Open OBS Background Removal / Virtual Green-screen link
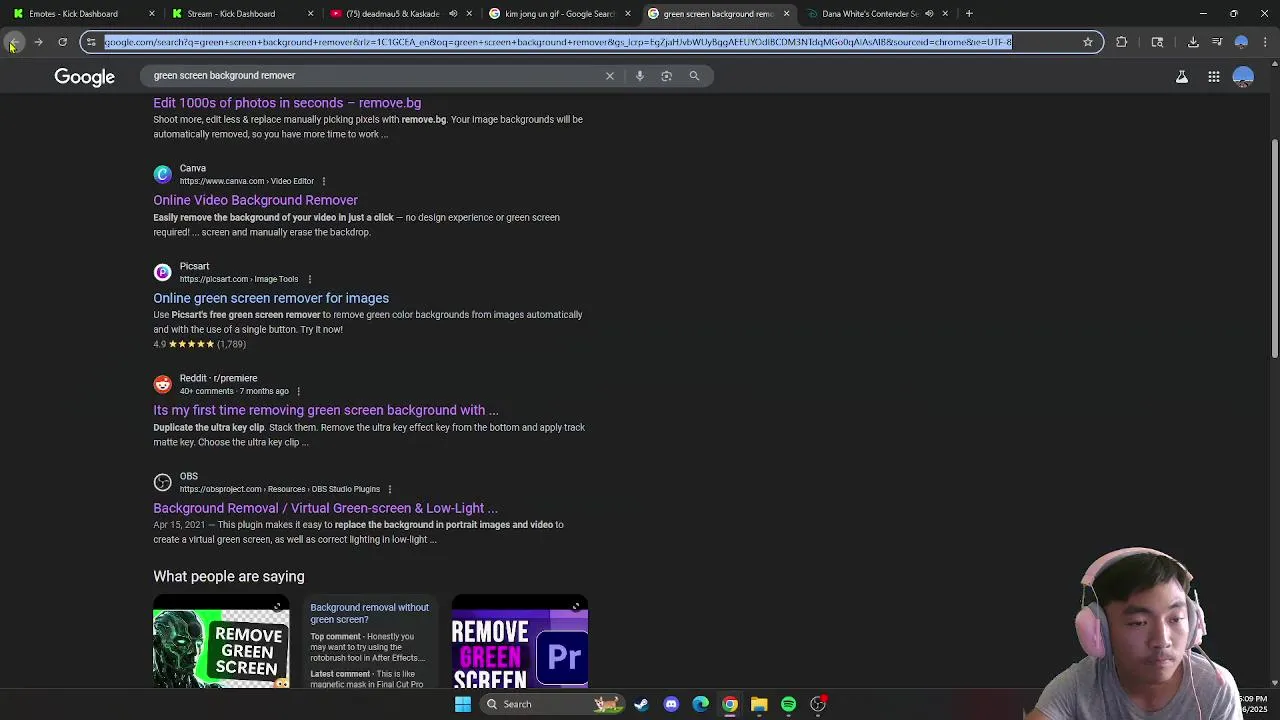1280x720 pixels. pos(325,508)
